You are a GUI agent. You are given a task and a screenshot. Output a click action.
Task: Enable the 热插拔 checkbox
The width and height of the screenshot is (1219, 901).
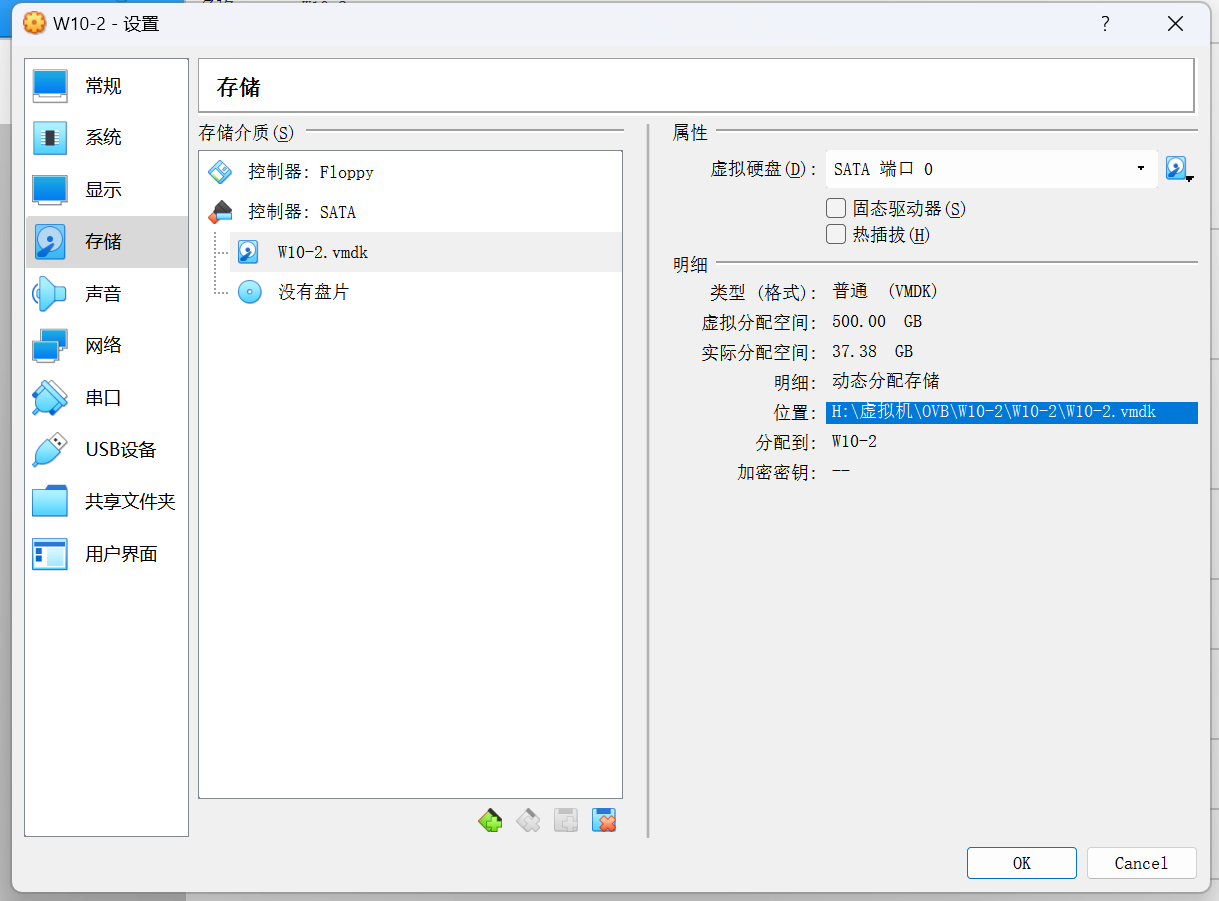click(x=835, y=234)
